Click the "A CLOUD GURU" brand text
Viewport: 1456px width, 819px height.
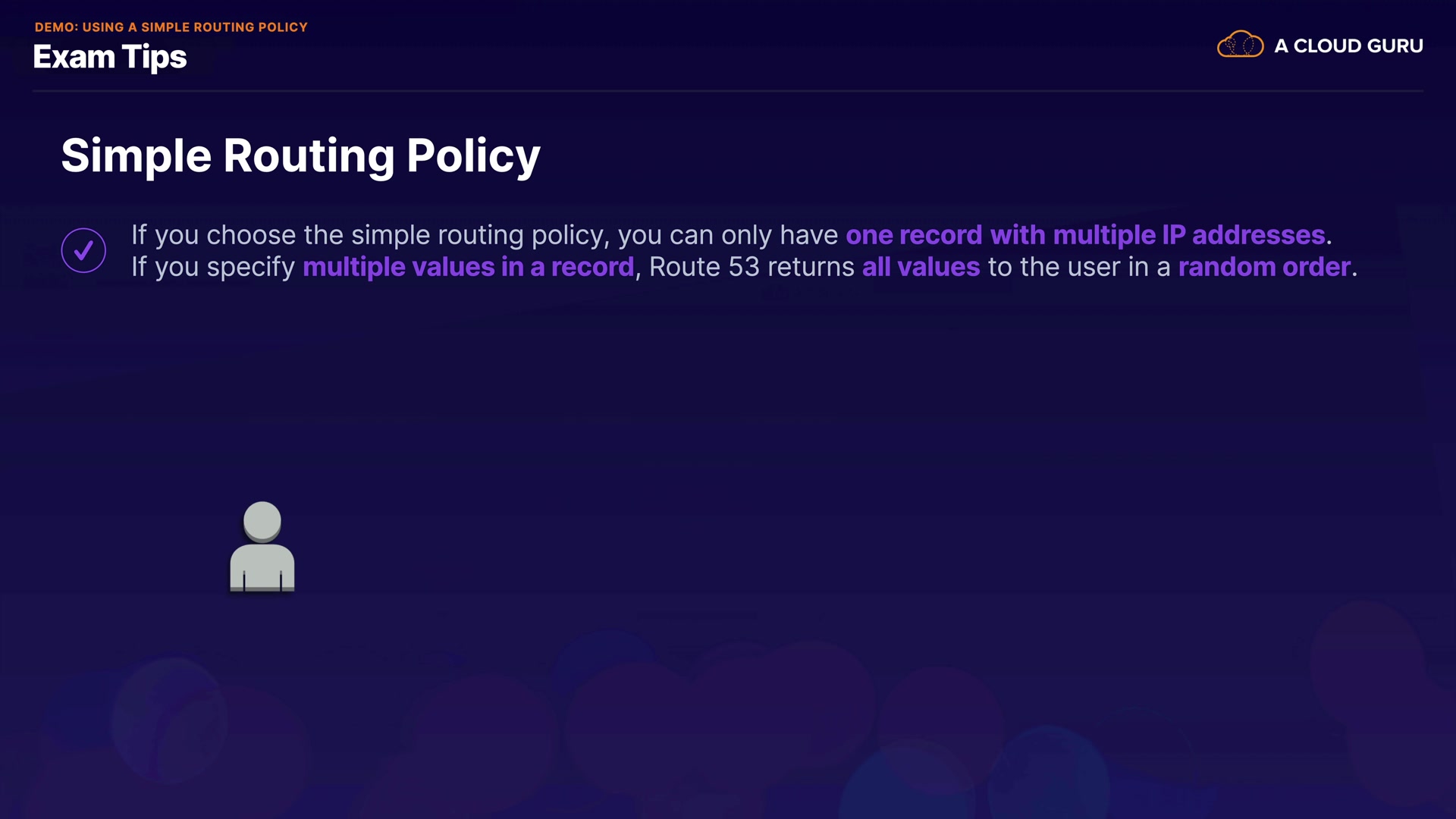(1348, 46)
